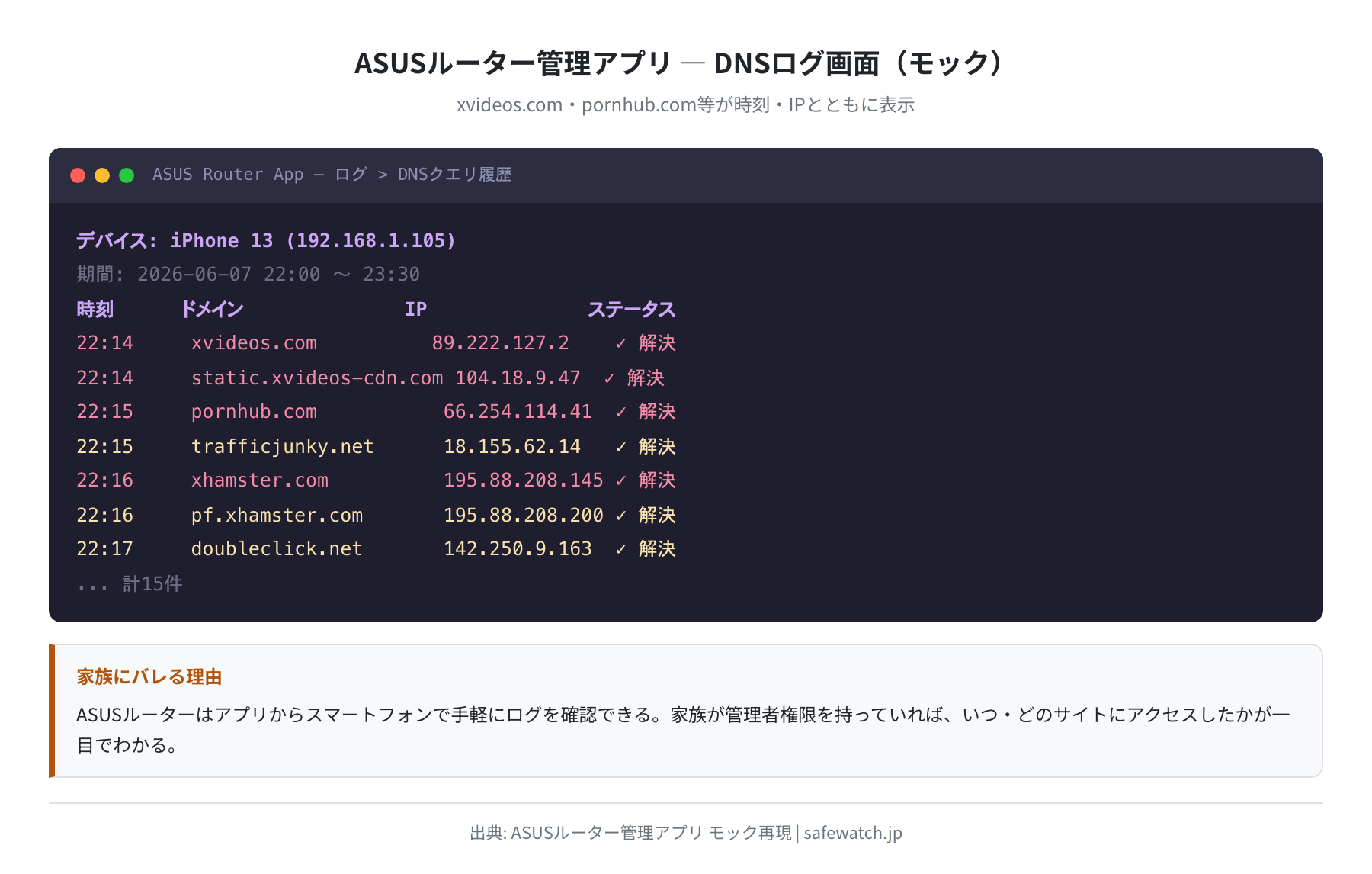Click 解決 status in pornhub.com row
1372x874 pixels.
pyautogui.click(x=657, y=412)
